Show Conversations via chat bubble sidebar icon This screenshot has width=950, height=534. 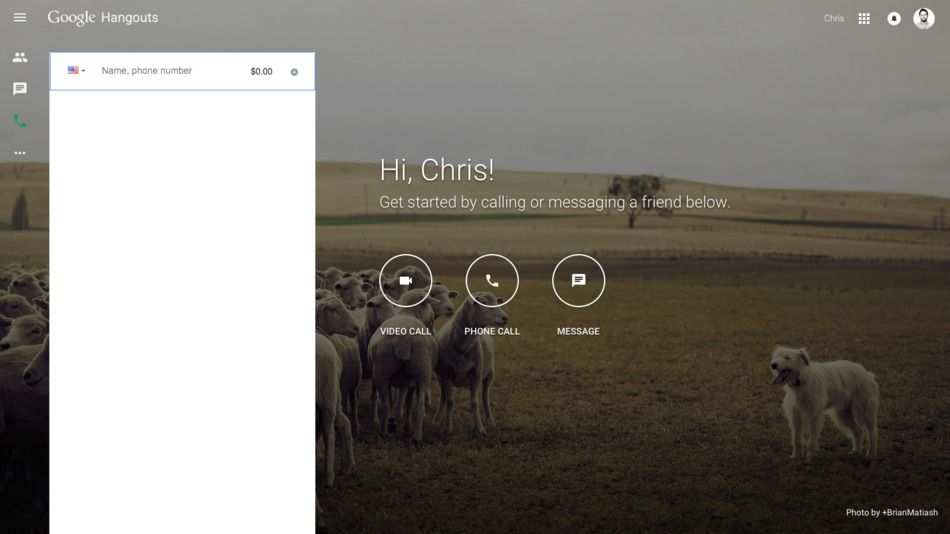tap(20, 89)
